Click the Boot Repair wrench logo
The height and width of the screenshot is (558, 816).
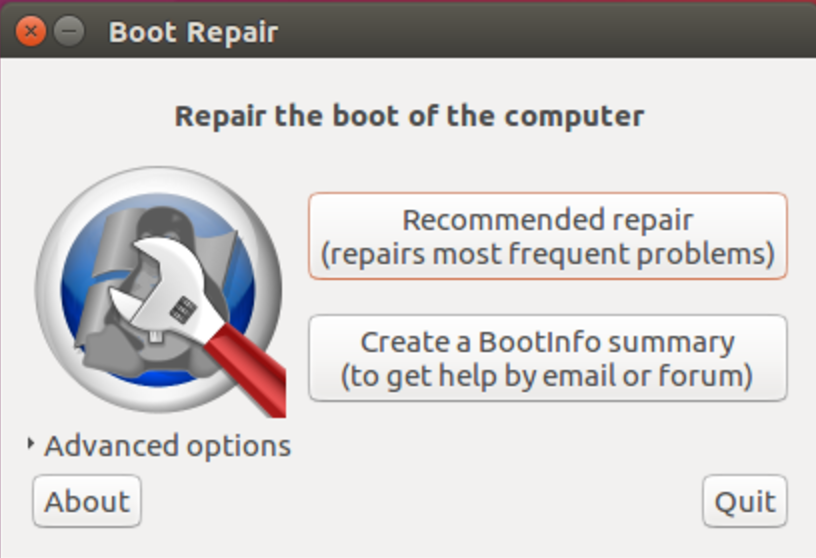160,291
